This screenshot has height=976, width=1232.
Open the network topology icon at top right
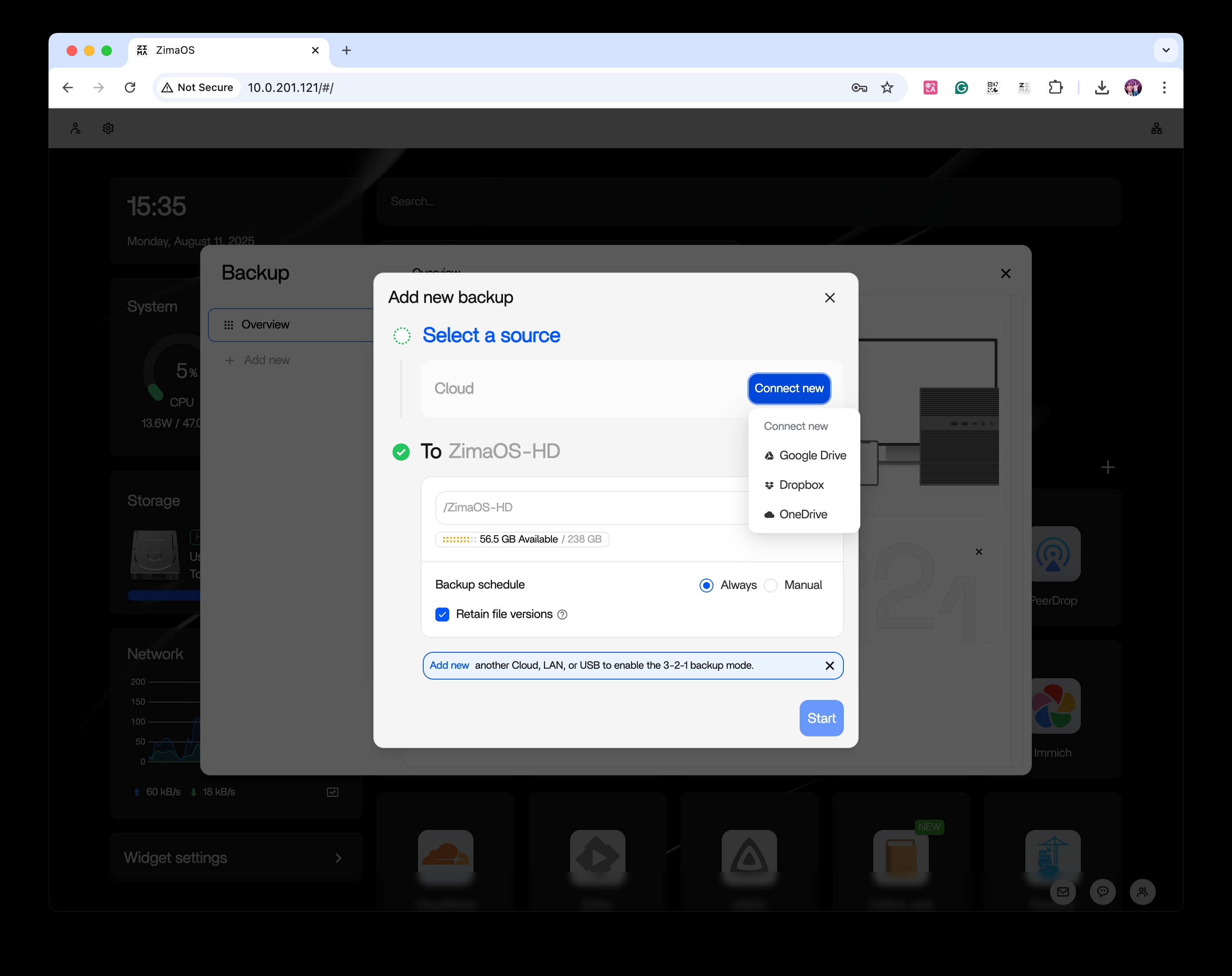click(x=1156, y=129)
